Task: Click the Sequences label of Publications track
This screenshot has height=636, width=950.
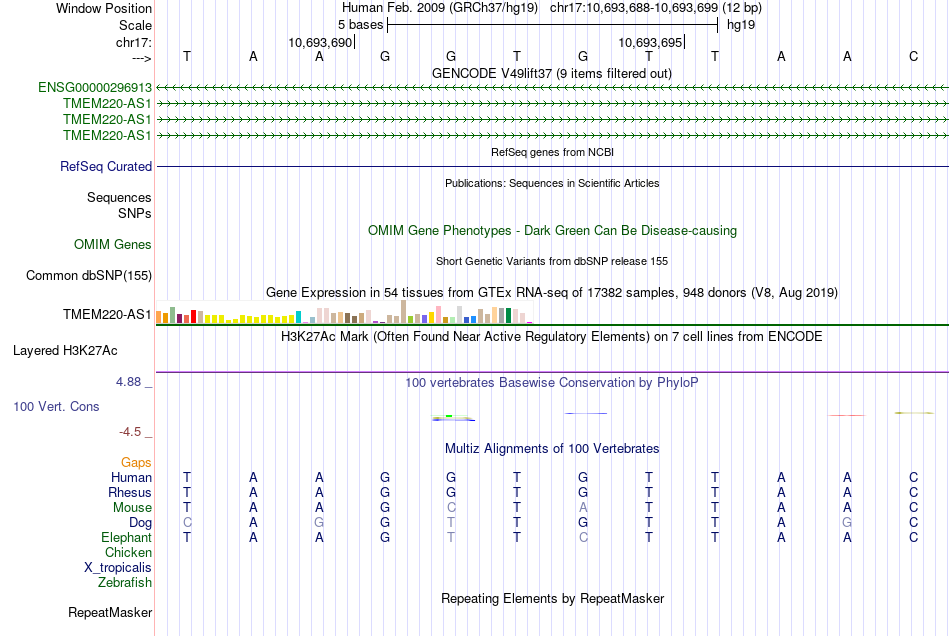Action: (x=119, y=197)
